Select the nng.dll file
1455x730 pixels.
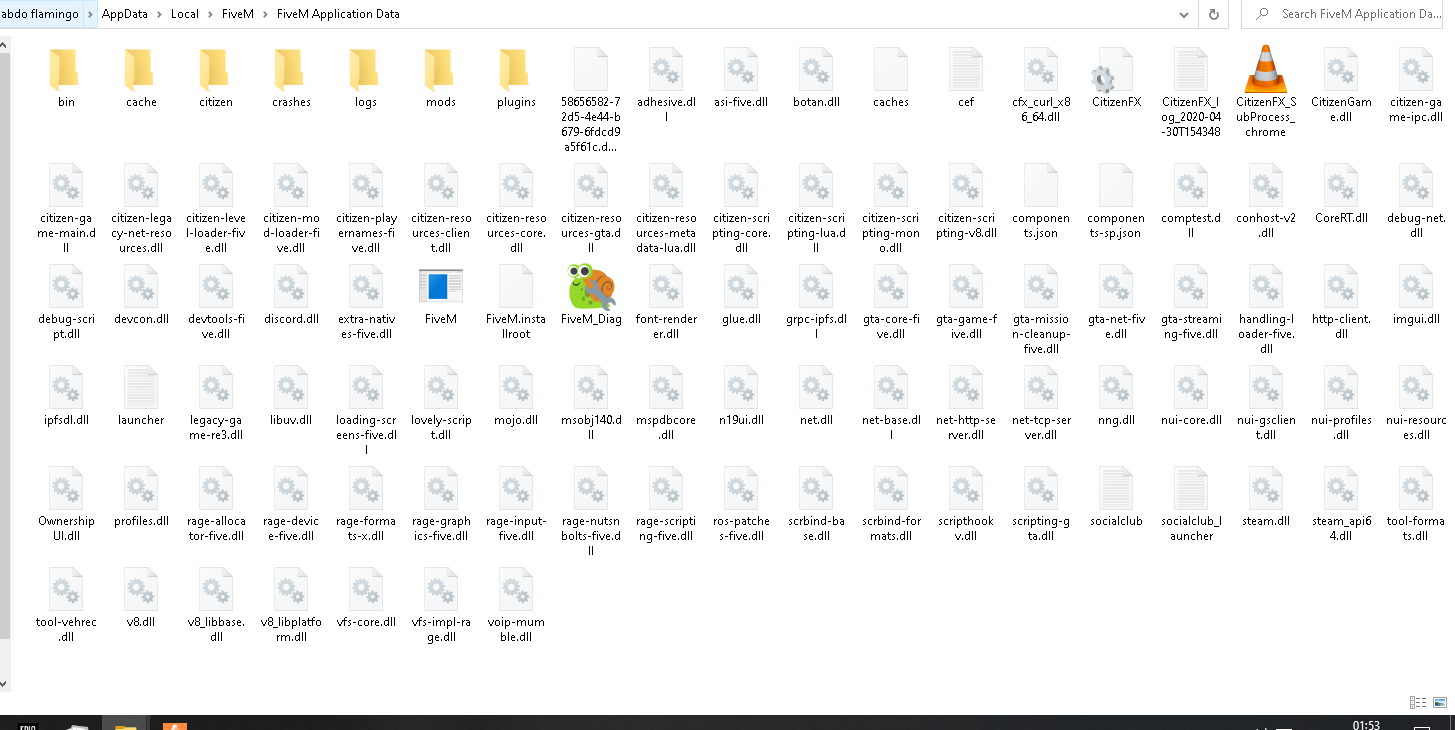[1116, 396]
